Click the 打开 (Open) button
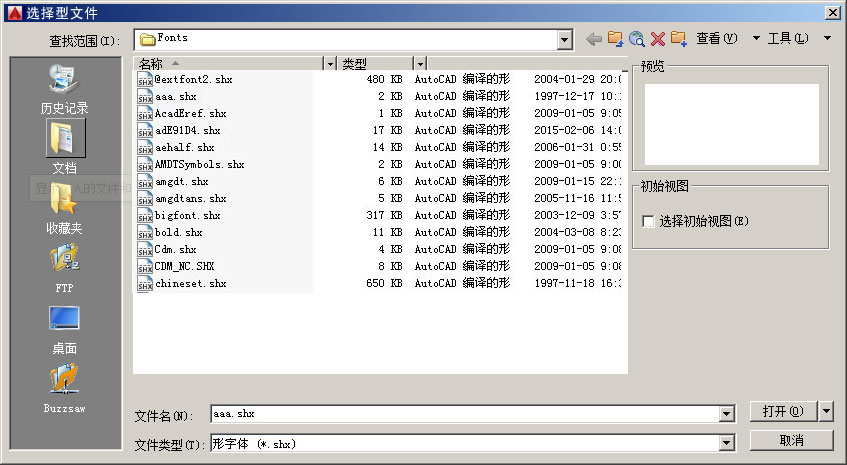The width and height of the screenshot is (847, 465). (782, 411)
